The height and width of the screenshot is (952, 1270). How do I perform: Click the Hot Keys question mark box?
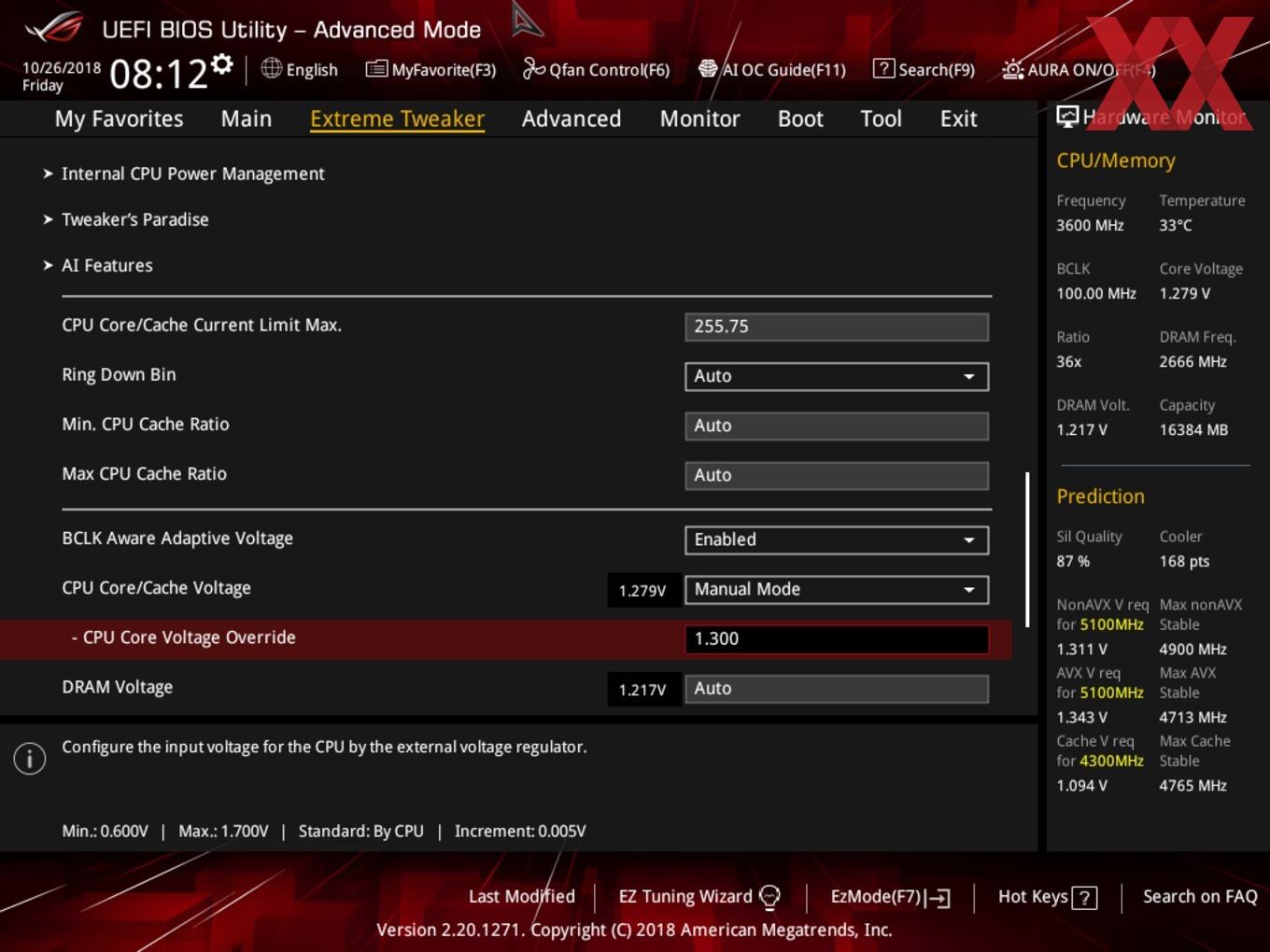pos(1084,898)
